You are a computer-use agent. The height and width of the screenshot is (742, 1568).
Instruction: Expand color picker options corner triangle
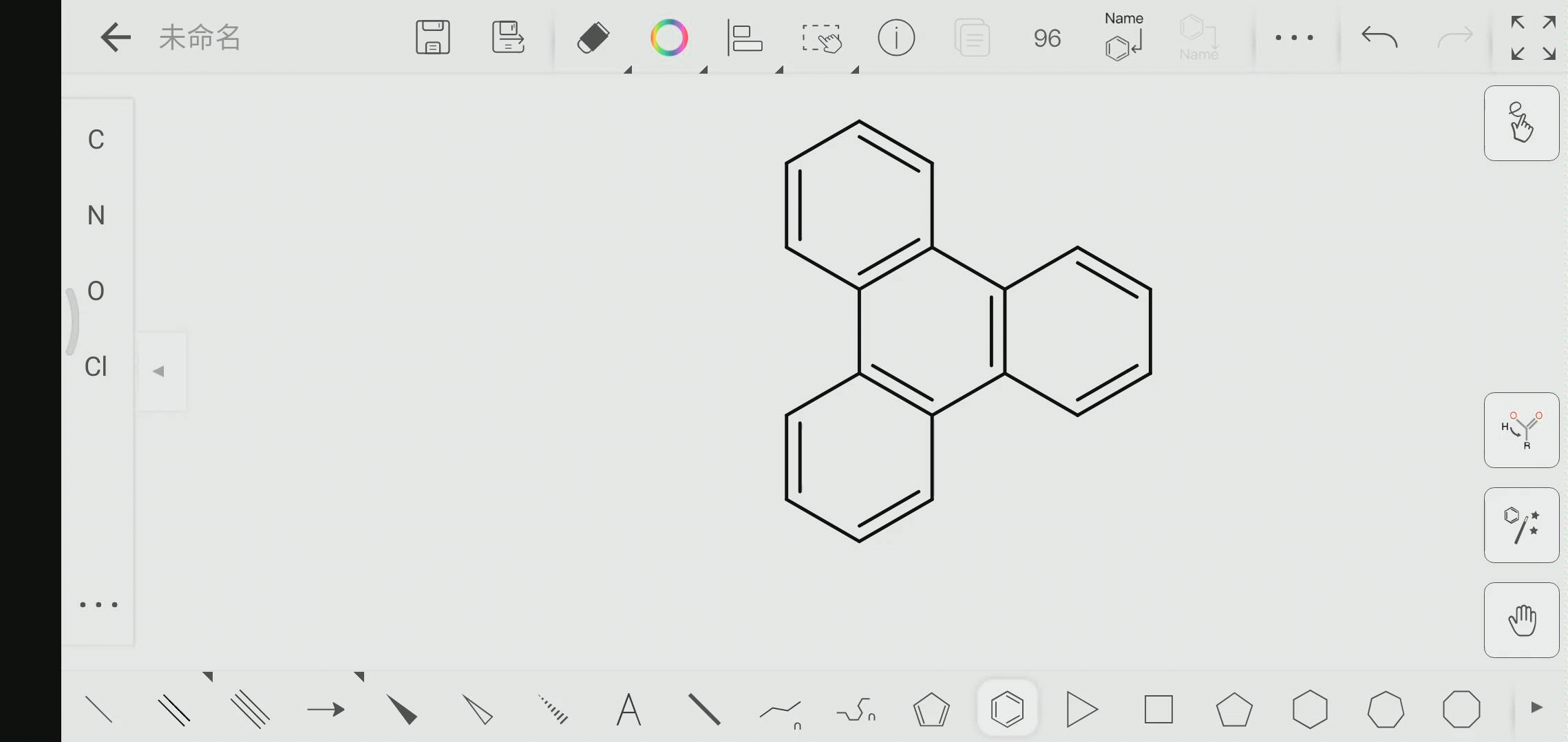click(x=704, y=70)
